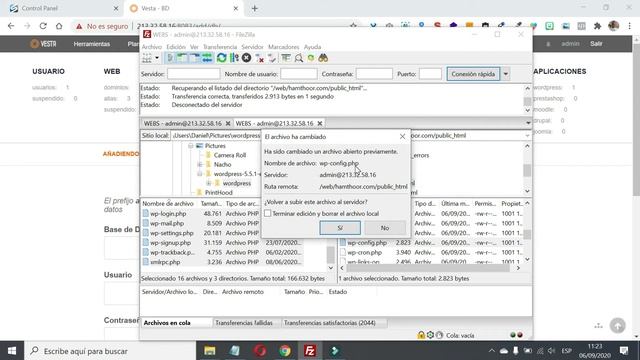Select wp-config.php in the remote file list
Screen dimensions: 640x360
367,243
